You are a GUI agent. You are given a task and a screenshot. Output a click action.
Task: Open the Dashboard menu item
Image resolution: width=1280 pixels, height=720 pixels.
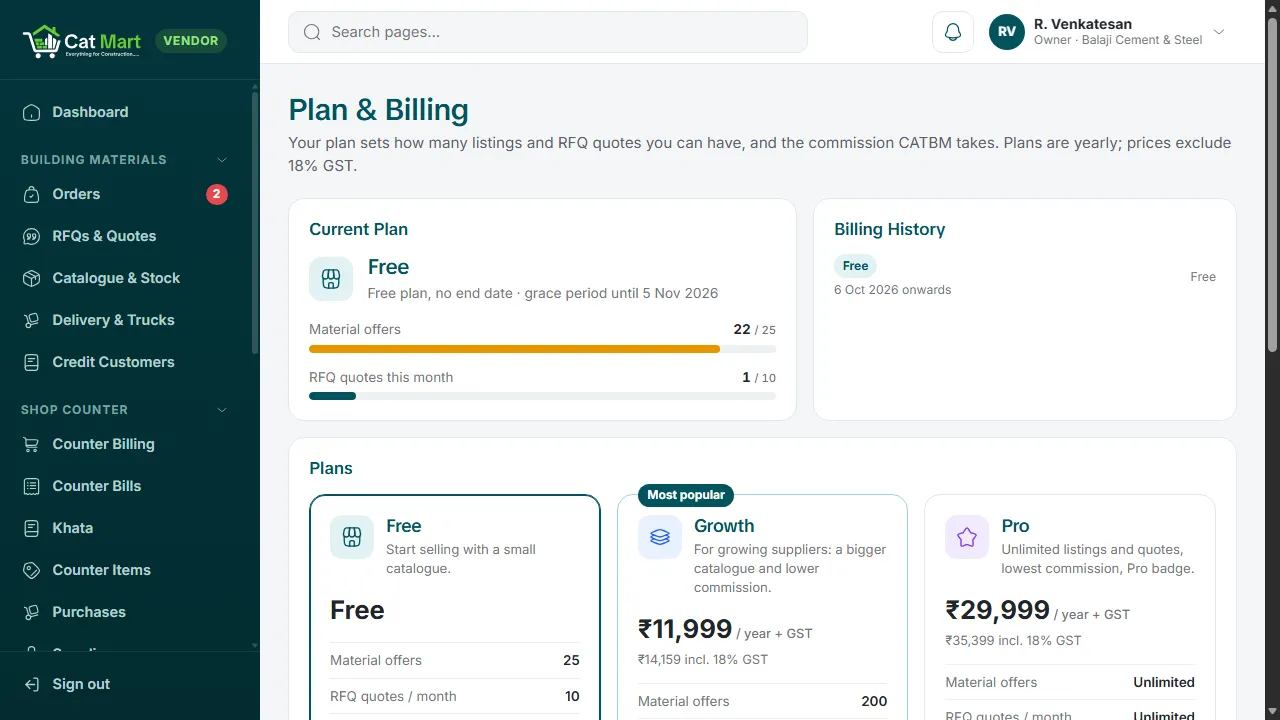[126, 112]
